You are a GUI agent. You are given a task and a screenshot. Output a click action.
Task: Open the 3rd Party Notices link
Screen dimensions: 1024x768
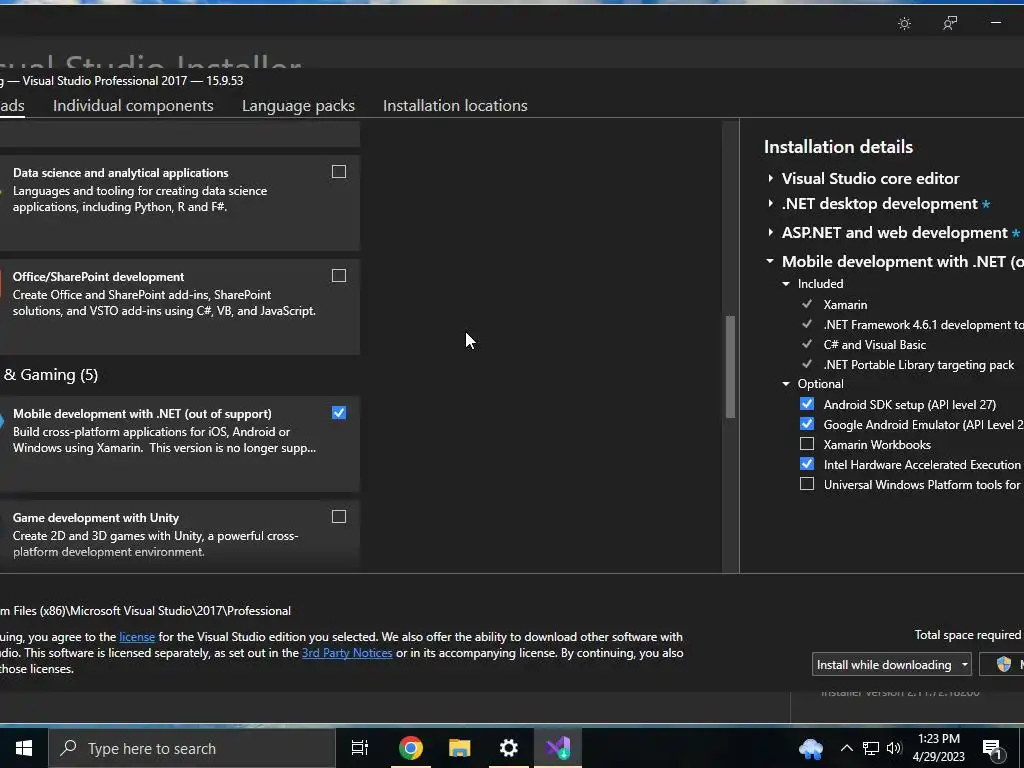point(347,653)
